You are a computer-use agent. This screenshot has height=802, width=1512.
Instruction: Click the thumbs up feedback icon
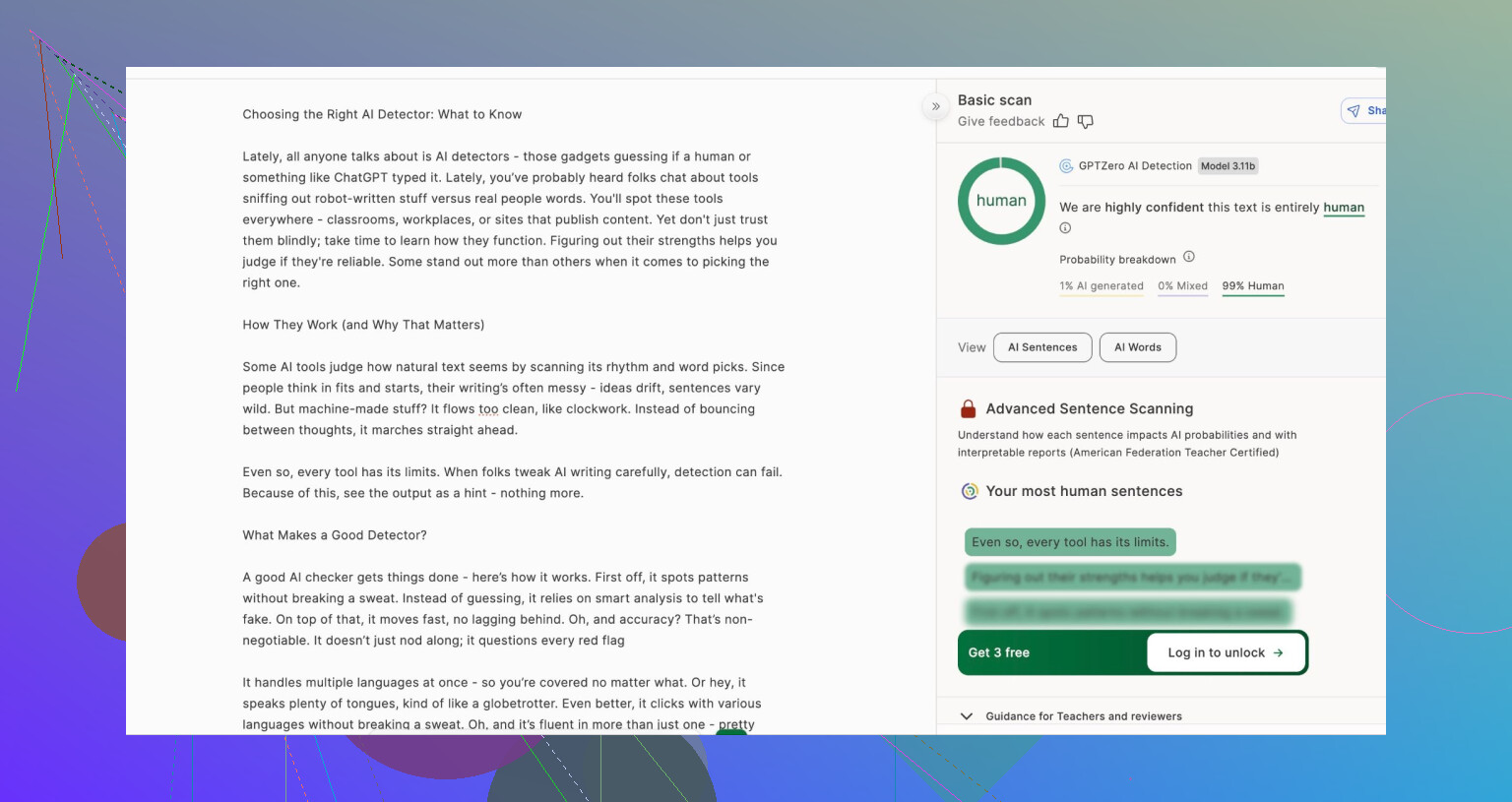click(1060, 121)
